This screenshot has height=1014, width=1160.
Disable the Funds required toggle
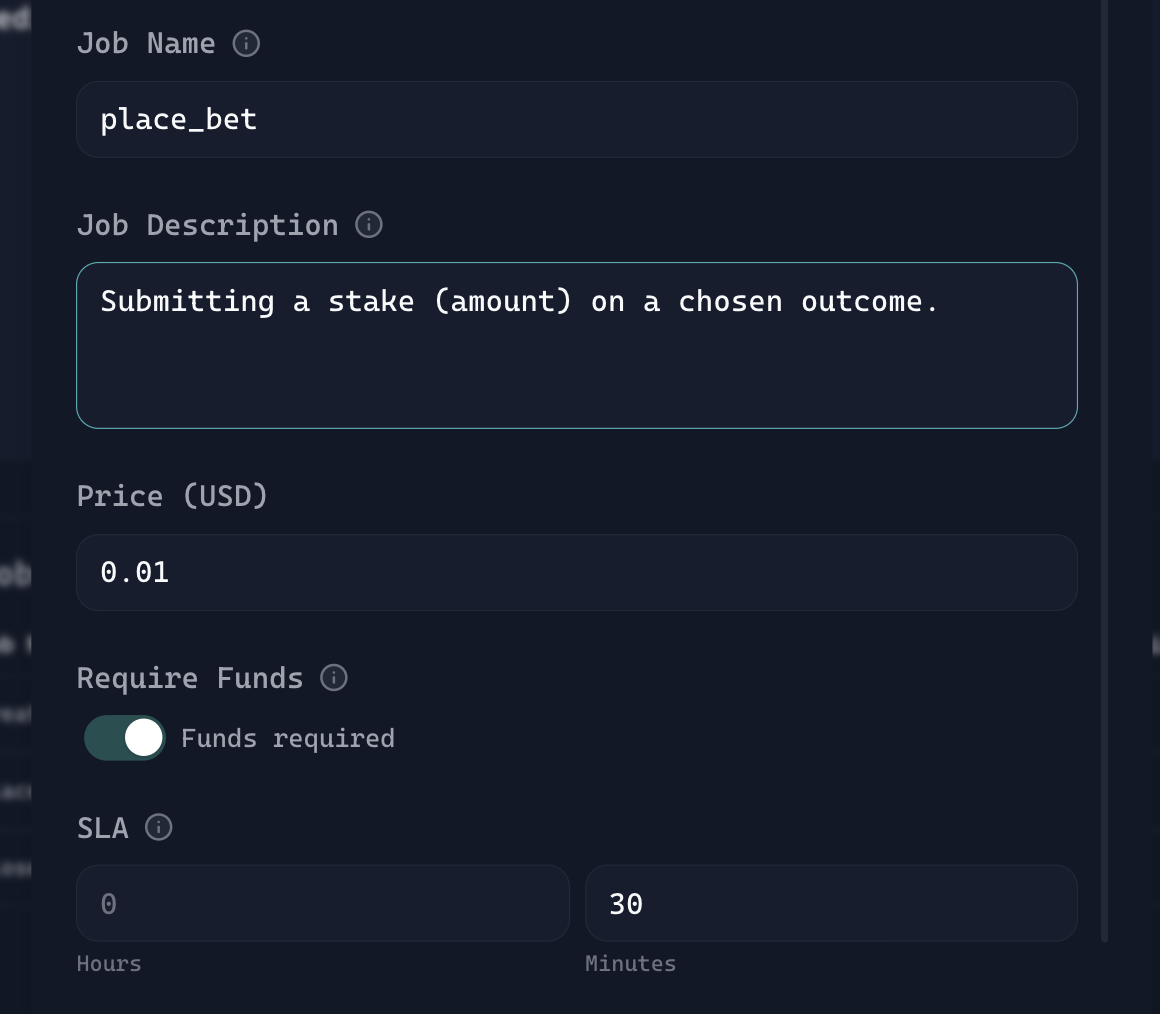pyautogui.click(x=125, y=738)
